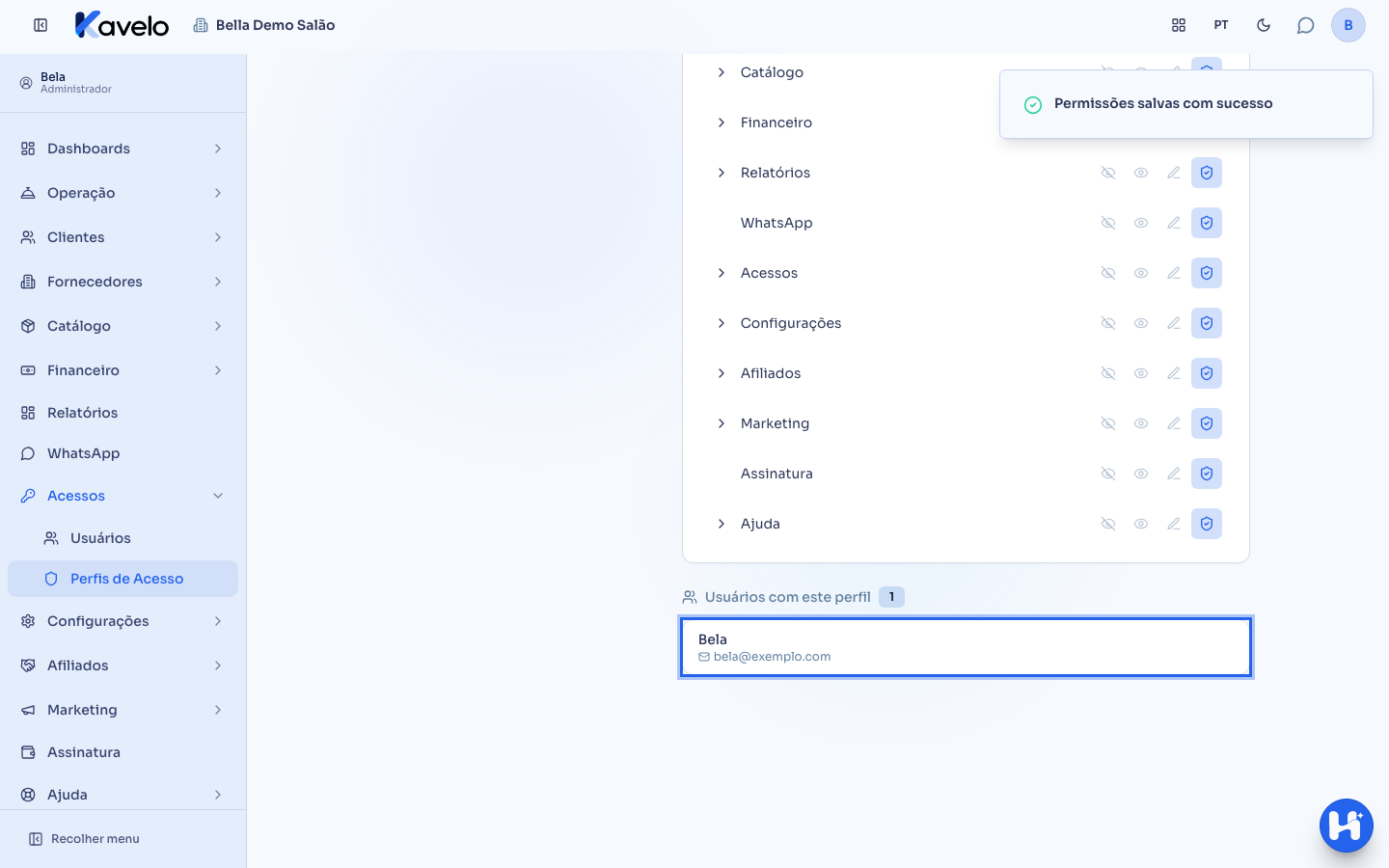Open user Bela card in profile list
Screen dimensions: 1389x868
tap(966, 647)
